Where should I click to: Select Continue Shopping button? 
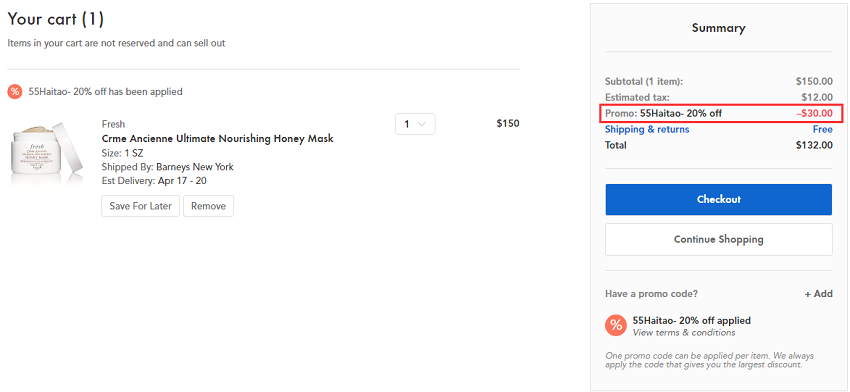pos(719,239)
